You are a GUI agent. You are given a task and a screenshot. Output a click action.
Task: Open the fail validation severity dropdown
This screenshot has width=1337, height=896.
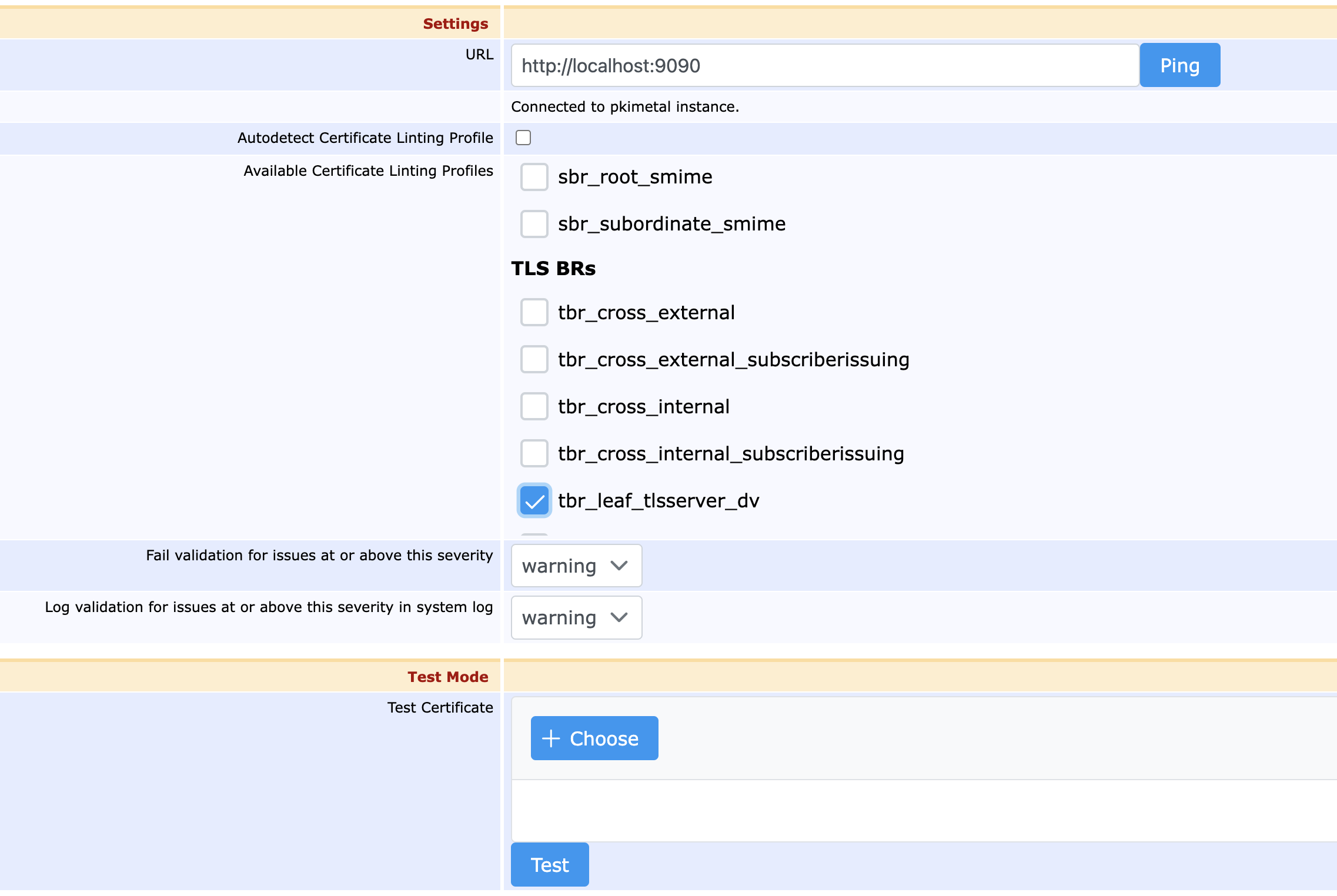pos(576,566)
